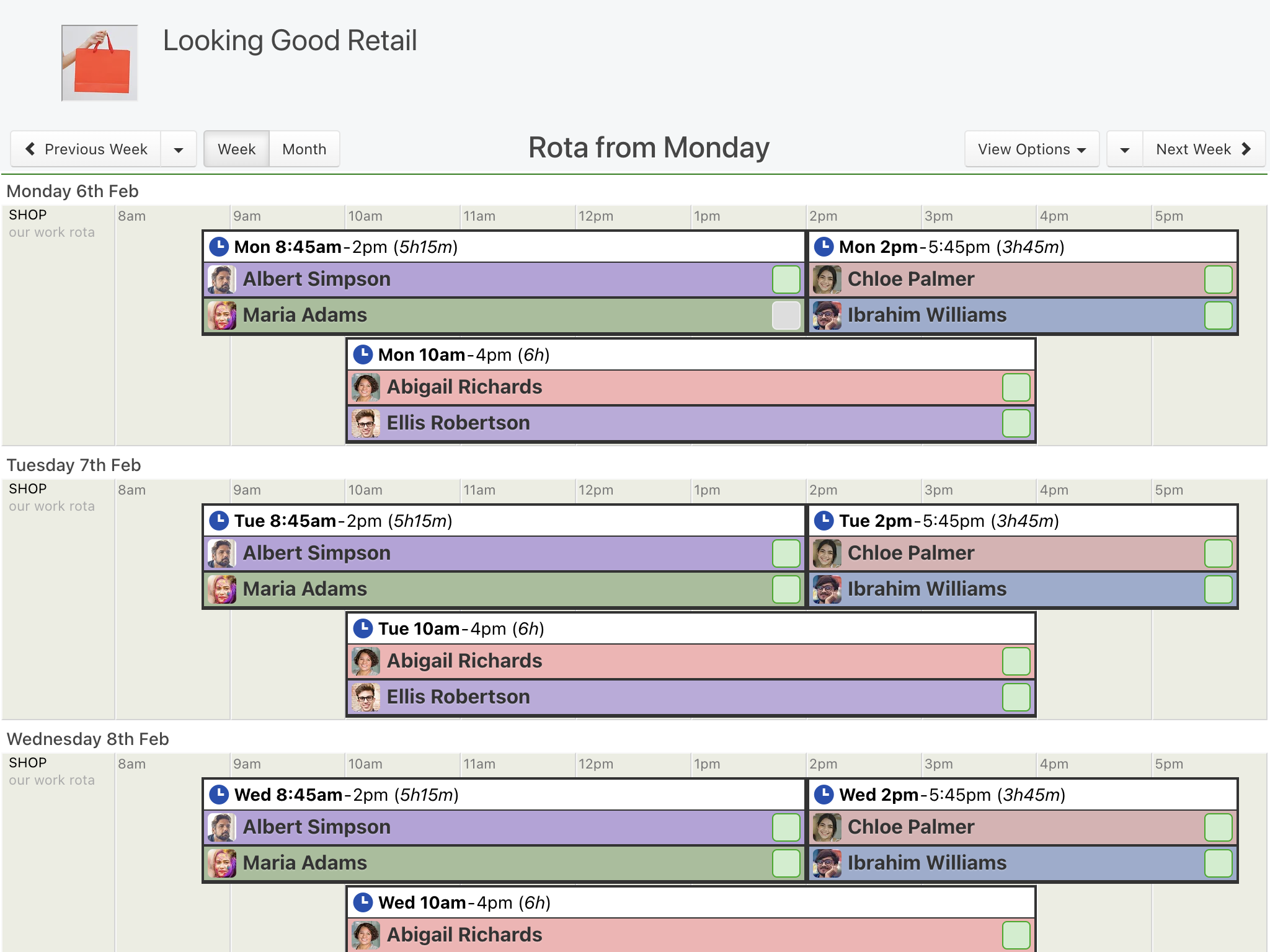
Task: Click Ibrahim Williams's avatar on Monday
Action: 827,315
